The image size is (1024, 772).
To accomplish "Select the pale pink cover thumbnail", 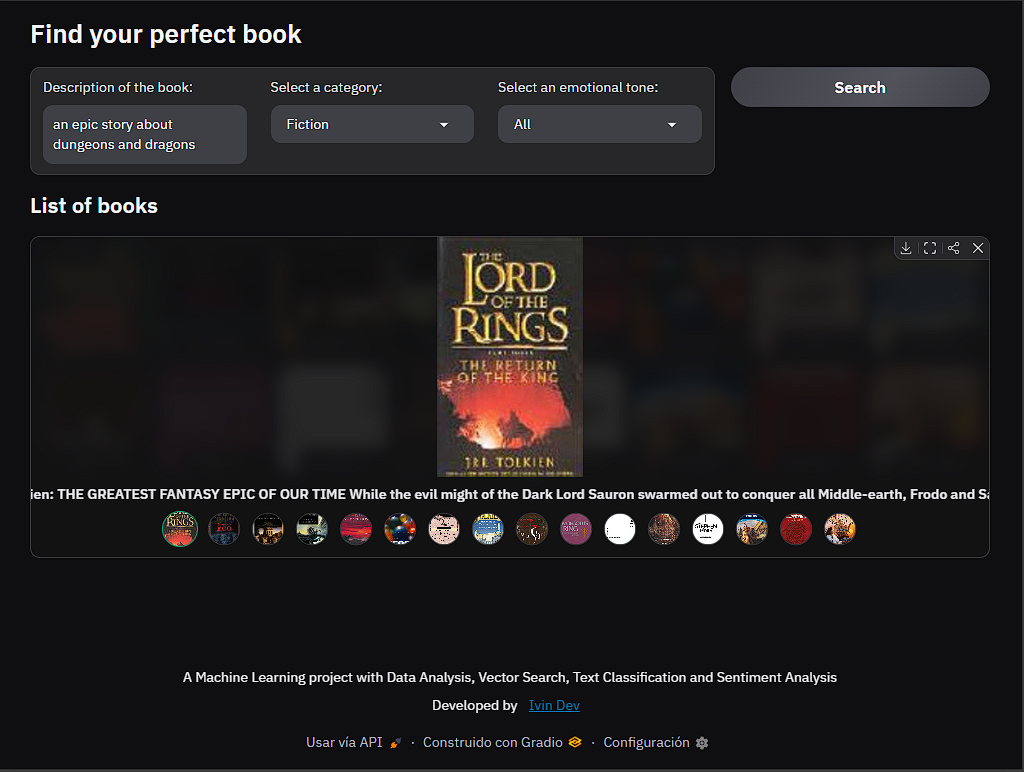I will tap(444, 529).
